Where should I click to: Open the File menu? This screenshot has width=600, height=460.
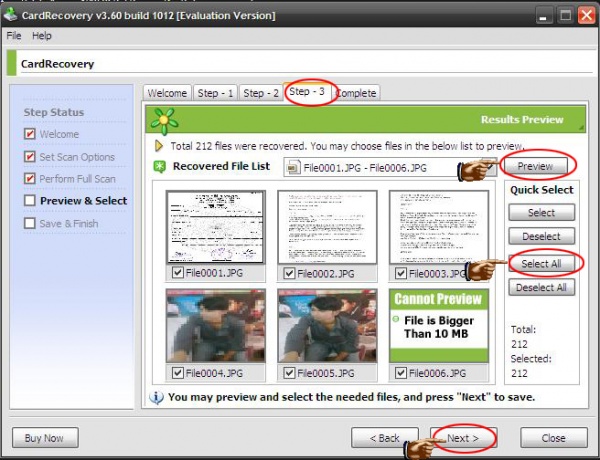14,36
